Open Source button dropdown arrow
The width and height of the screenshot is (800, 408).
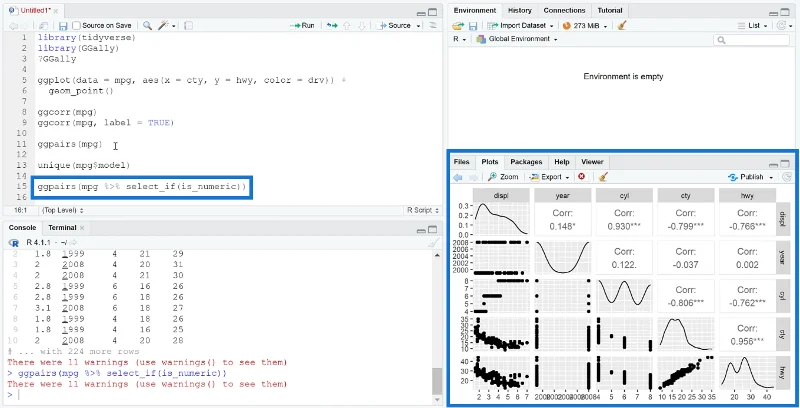point(419,26)
